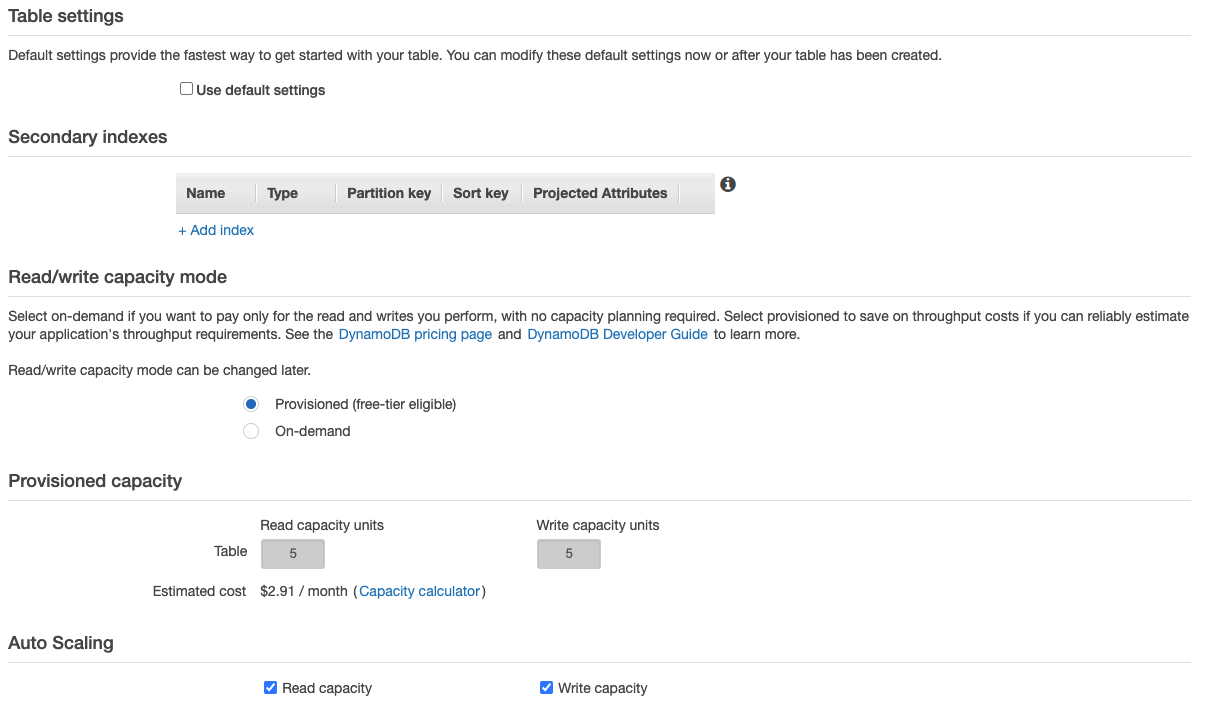
Task: Click the Auto Scaling section heading
Action: [61, 643]
